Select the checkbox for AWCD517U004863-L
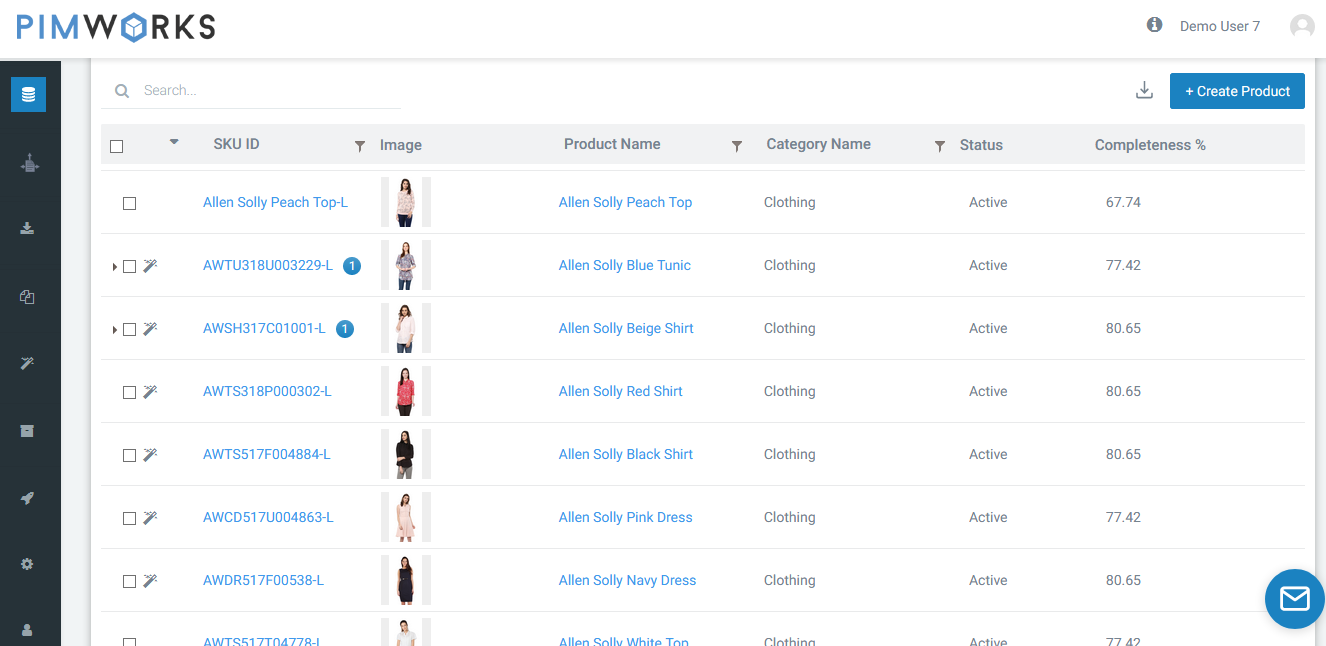The height and width of the screenshot is (646, 1326). point(129,518)
